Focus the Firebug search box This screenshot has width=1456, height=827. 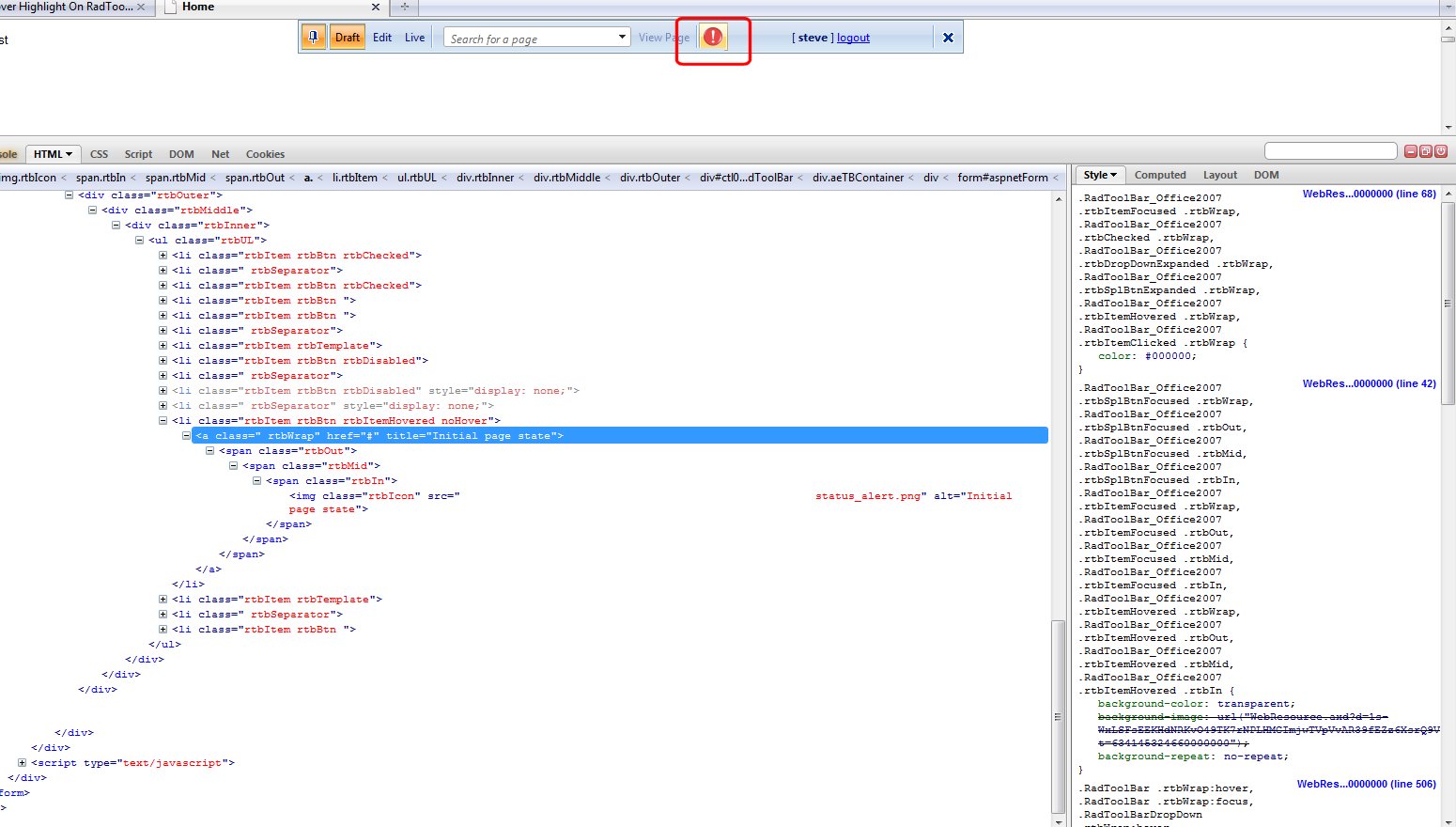click(1331, 151)
